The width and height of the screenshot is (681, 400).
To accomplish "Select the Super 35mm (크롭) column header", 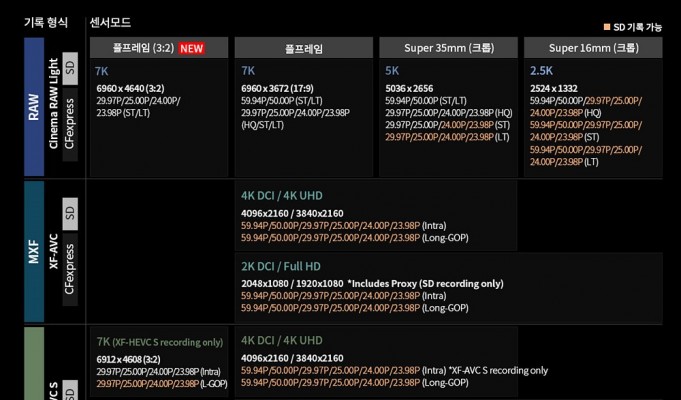I will [447, 48].
